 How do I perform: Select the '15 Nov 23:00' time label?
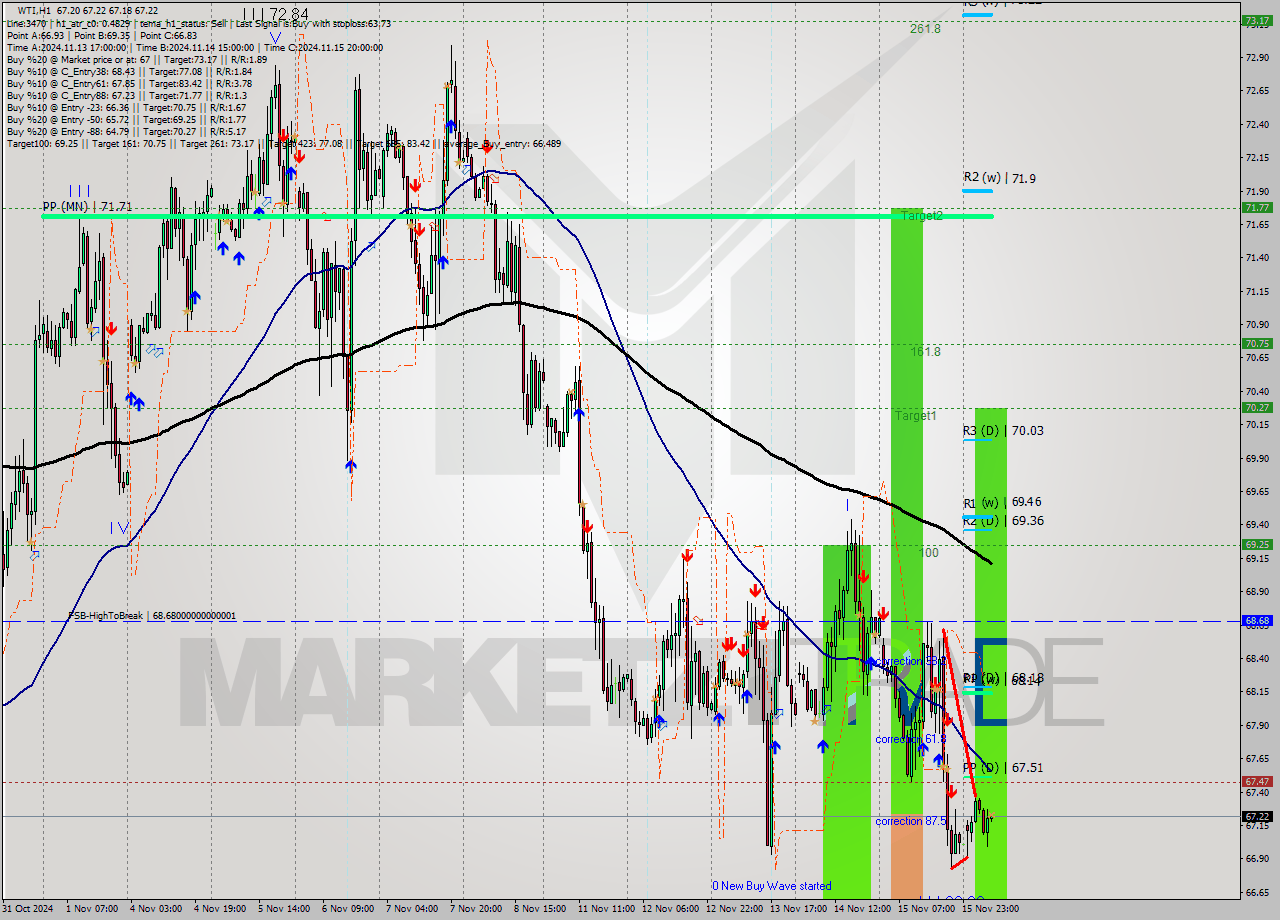[x=990, y=908]
